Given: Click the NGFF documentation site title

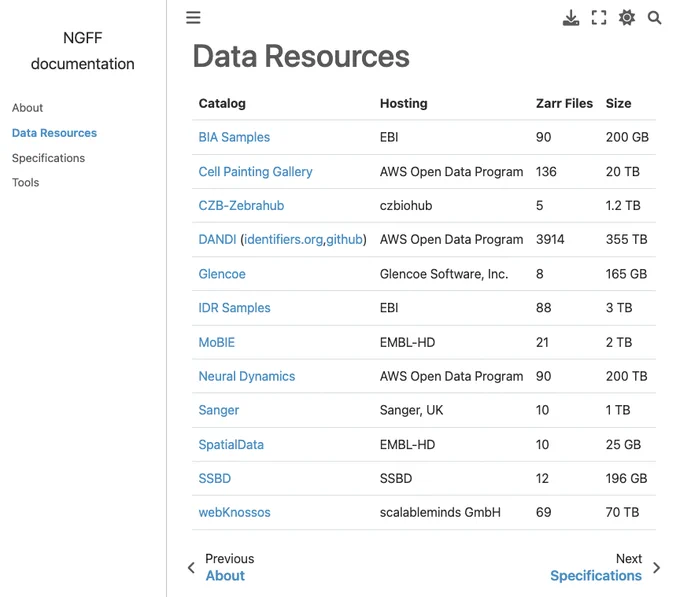Looking at the screenshot, I should tap(83, 51).
